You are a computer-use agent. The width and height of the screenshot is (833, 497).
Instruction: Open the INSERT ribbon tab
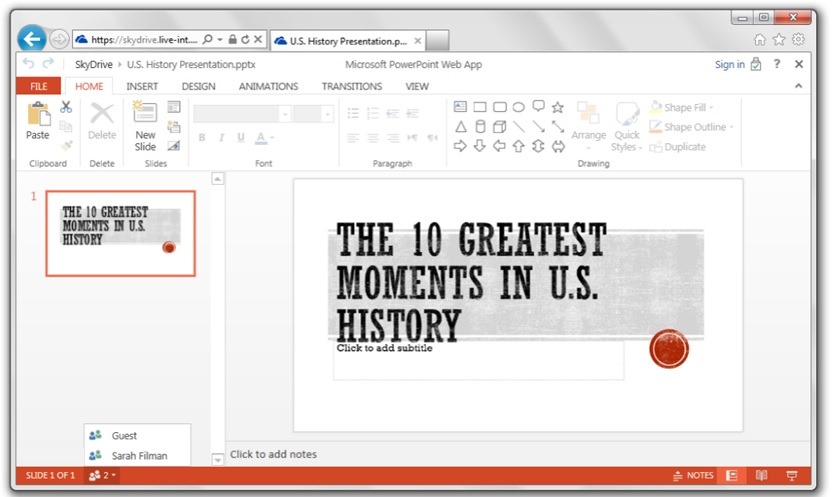142,87
